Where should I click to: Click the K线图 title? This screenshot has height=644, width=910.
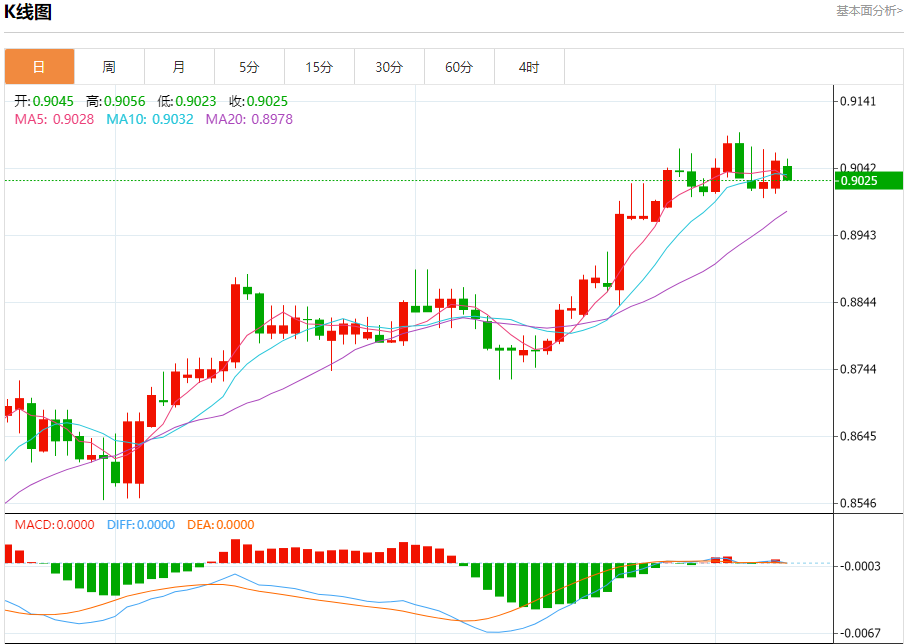(28, 12)
